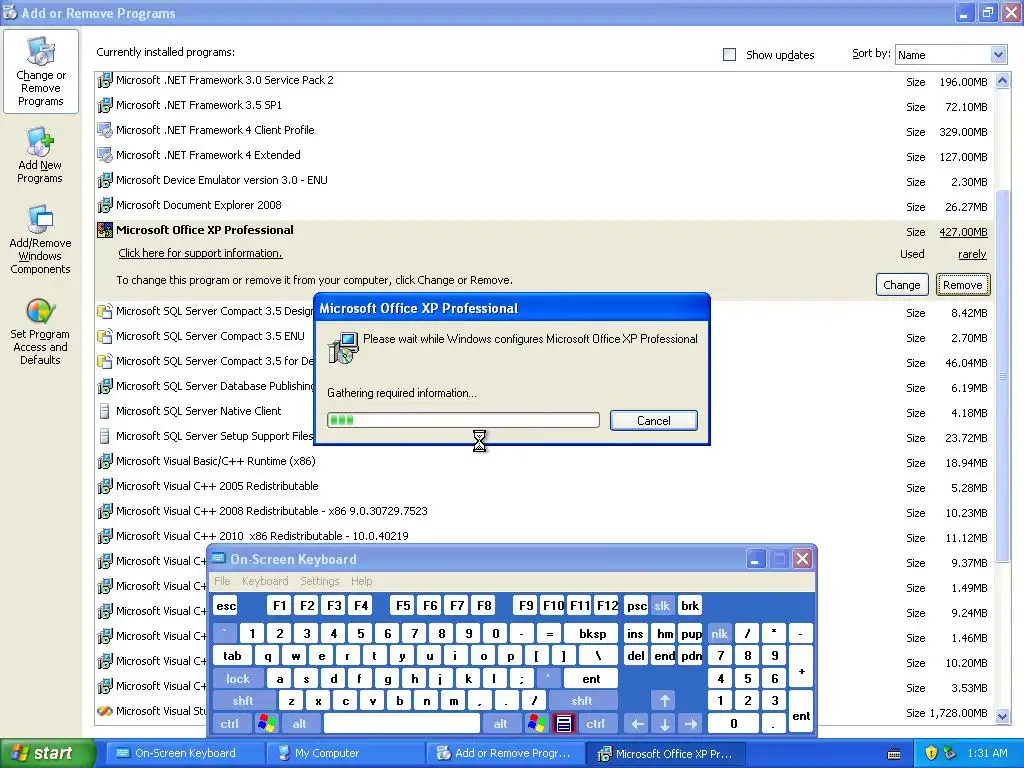
Task: Click Visual Basic/C++ Runtime (x86) icon
Action: coord(104,461)
